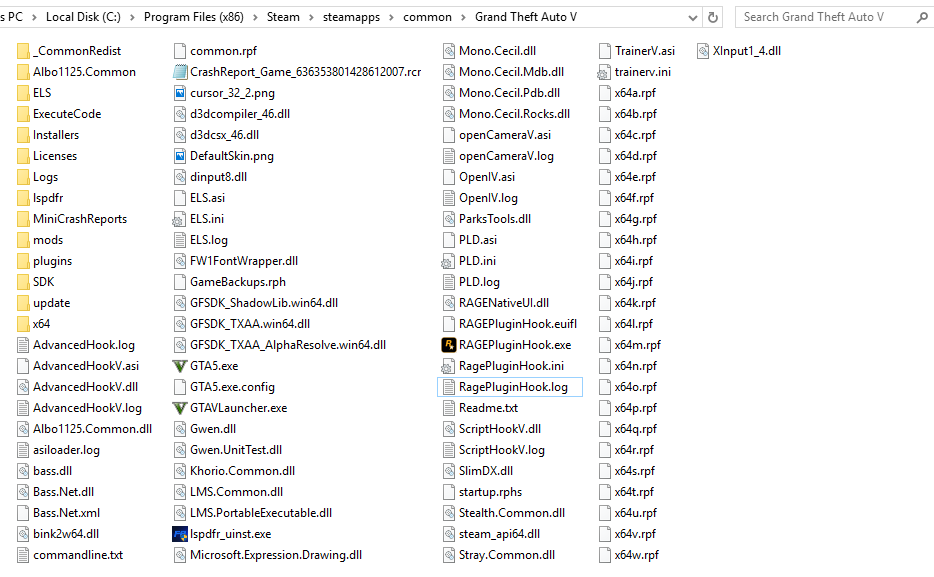
Task: Open the RAGEPluginHook.exe application icon
Action: pyautogui.click(x=449, y=345)
